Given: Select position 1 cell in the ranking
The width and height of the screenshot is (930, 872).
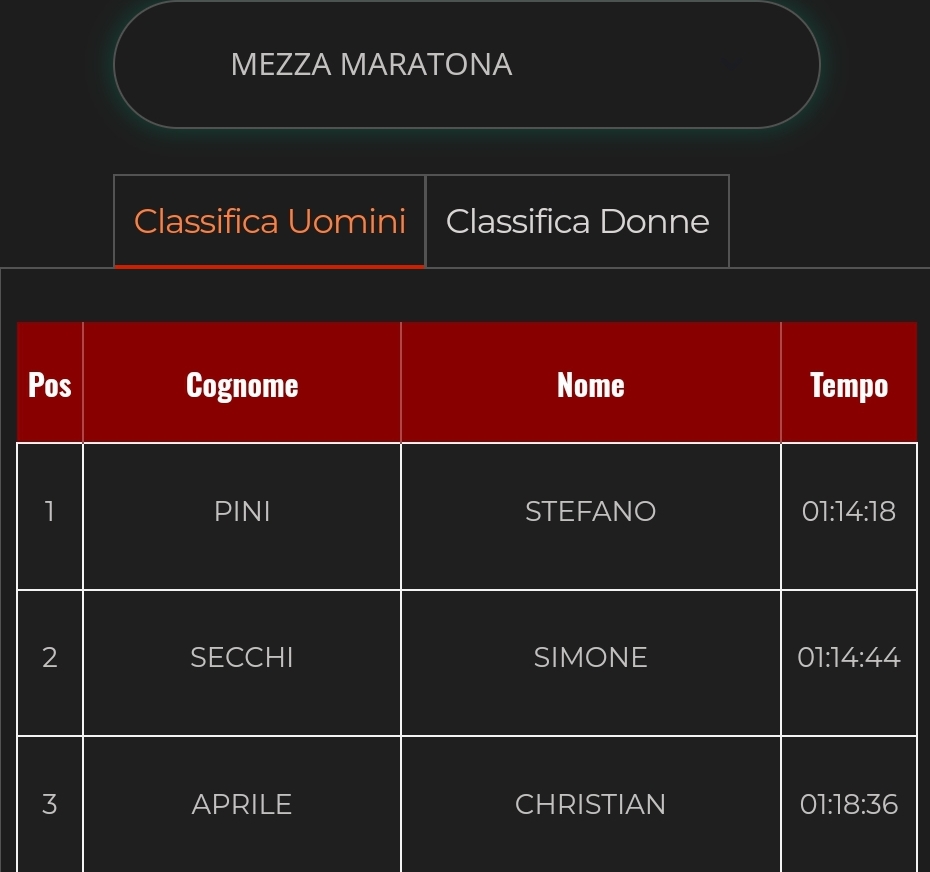Looking at the screenshot, I should [50, 512].
